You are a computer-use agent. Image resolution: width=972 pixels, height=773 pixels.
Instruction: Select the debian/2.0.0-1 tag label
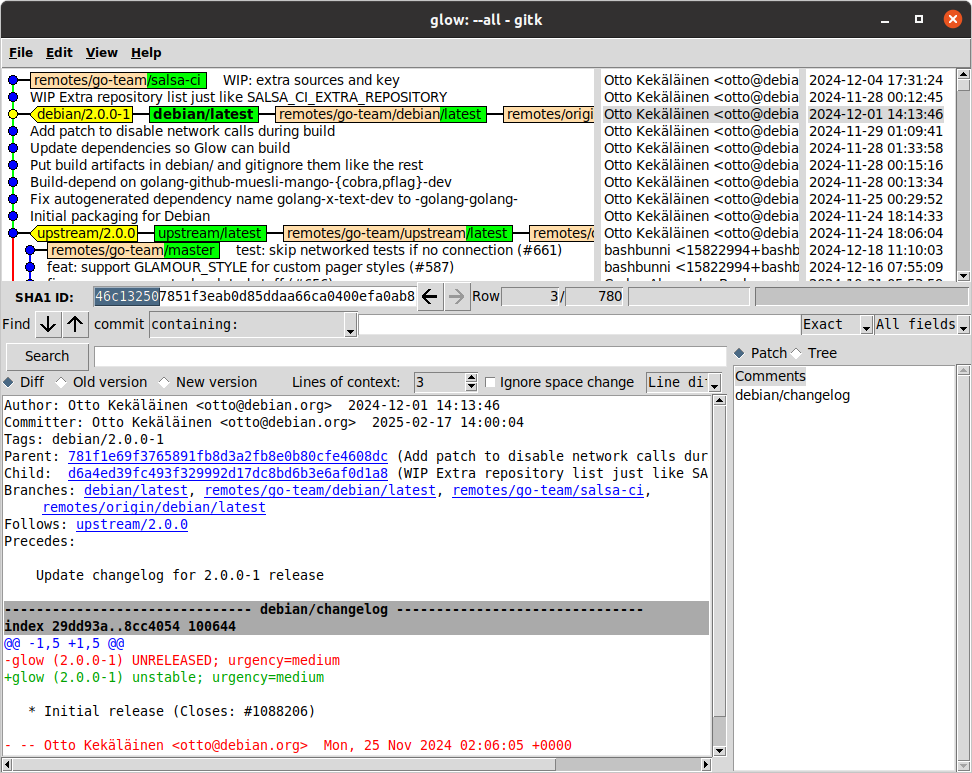(82, 115)
